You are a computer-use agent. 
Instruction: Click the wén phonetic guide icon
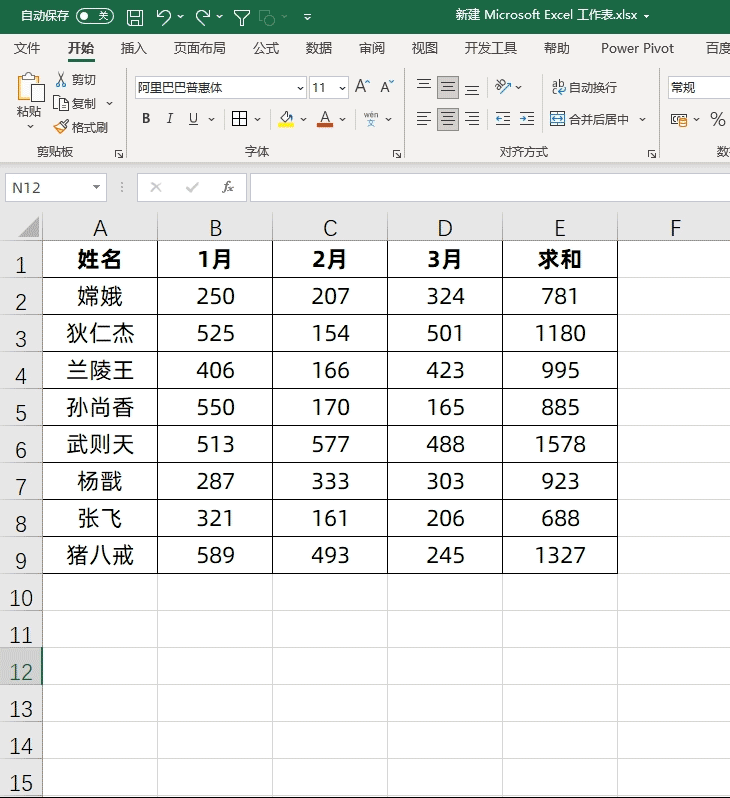coord(371,119)
